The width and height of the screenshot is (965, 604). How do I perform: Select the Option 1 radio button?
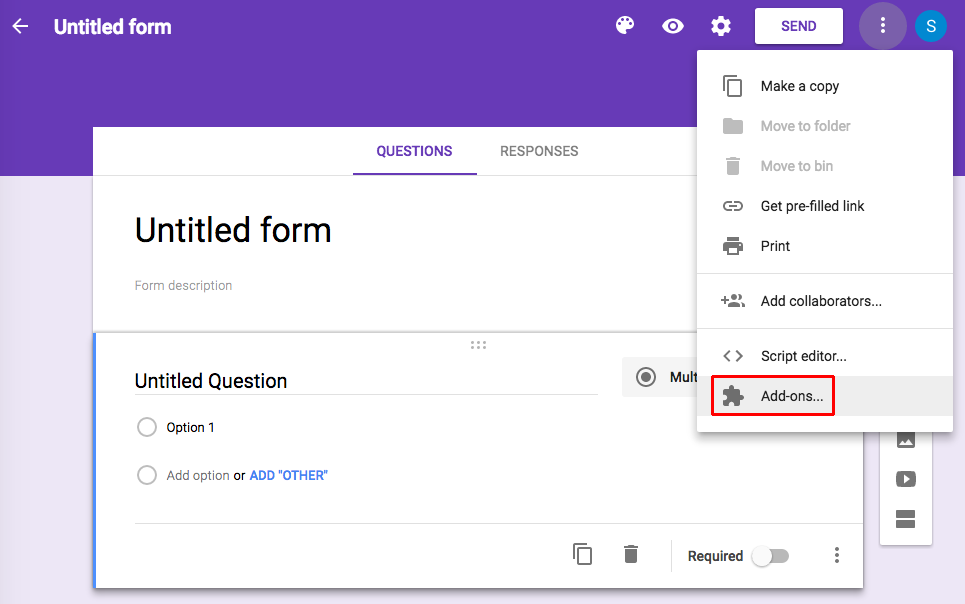[146, 427]
